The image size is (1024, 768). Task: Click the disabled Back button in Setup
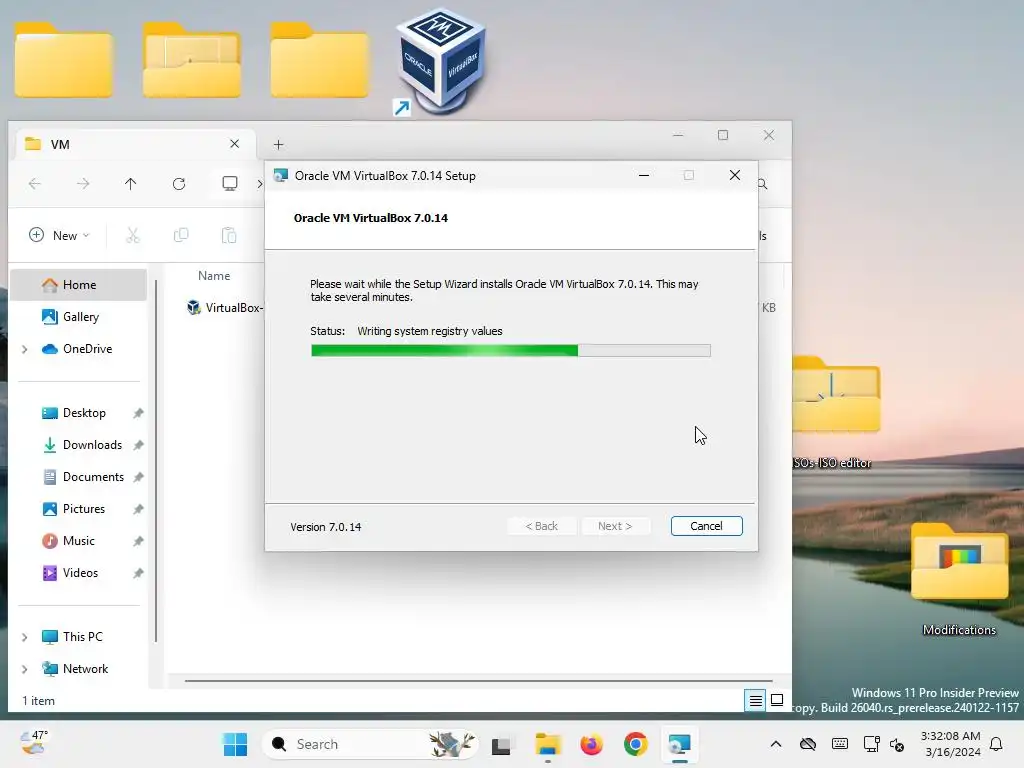[541, 526]
